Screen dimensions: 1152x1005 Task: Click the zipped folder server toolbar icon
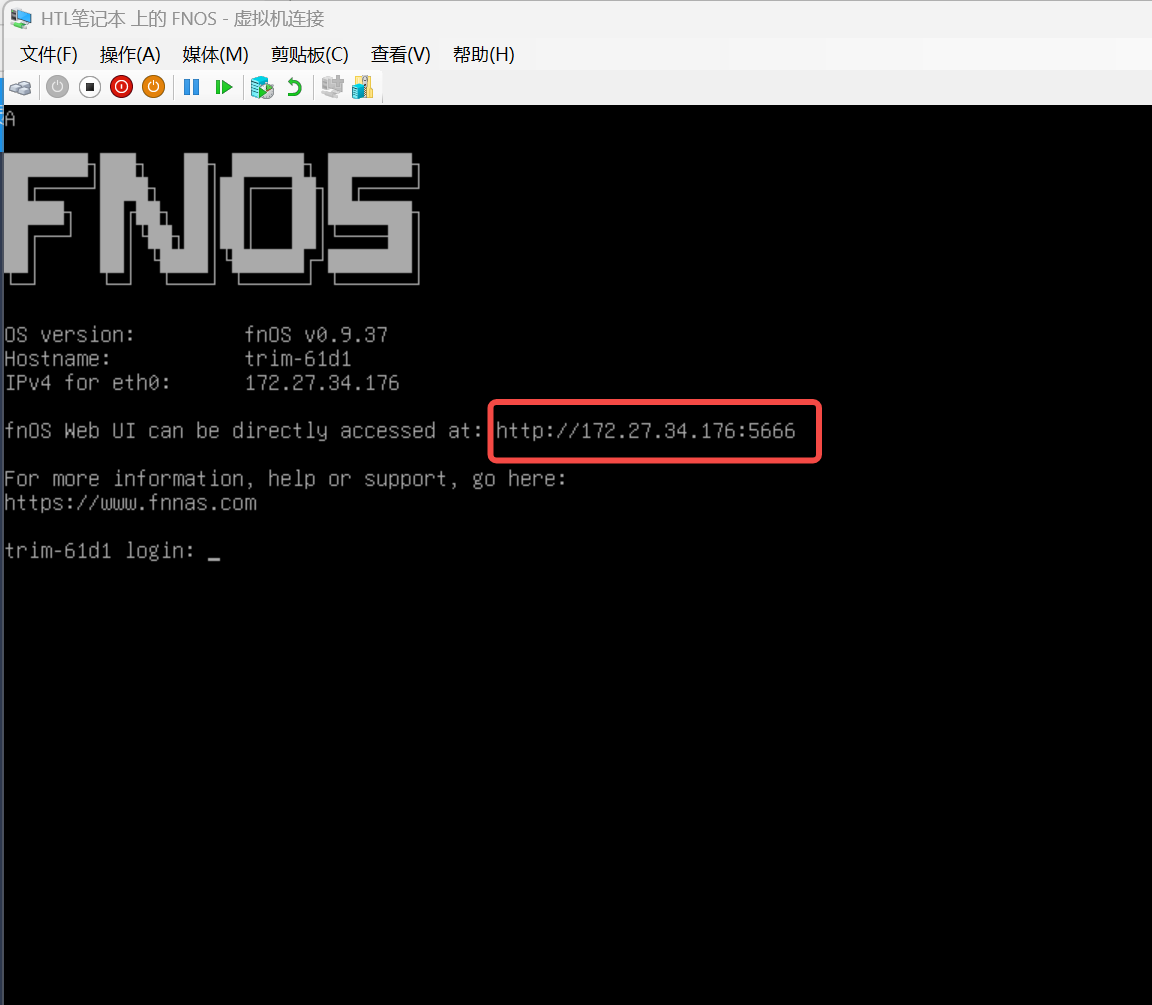[362, 87]
